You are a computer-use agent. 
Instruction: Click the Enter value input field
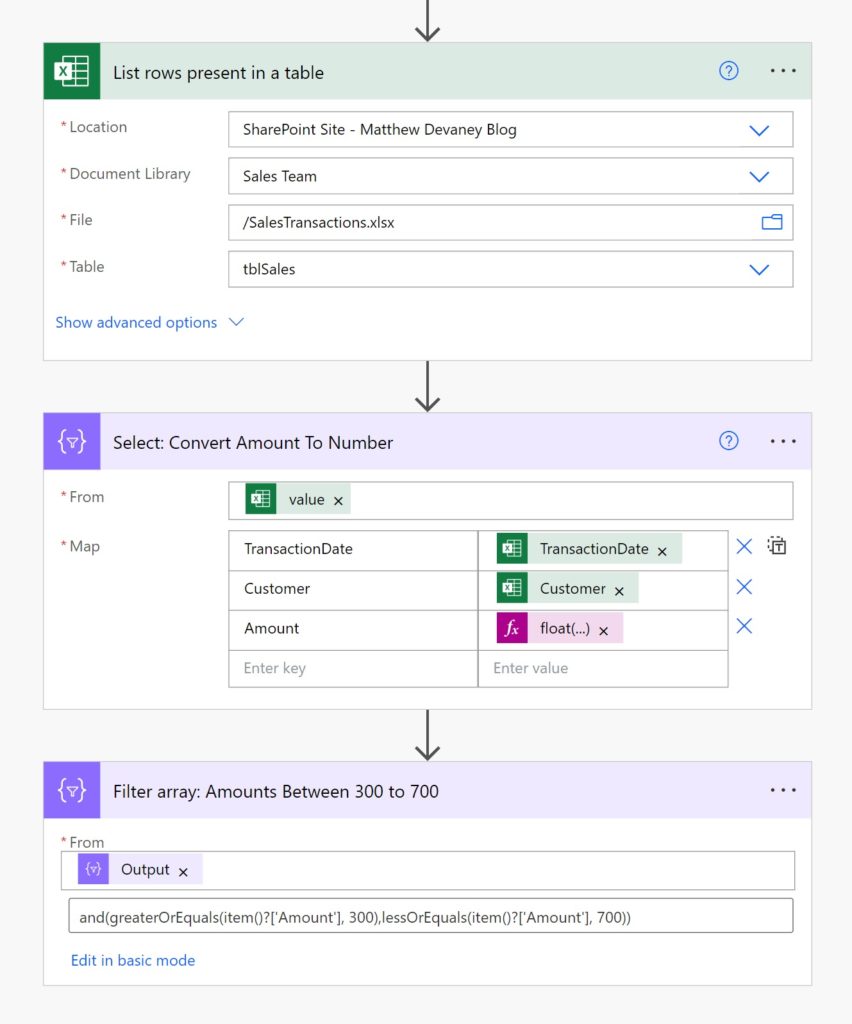click(603, 669)
